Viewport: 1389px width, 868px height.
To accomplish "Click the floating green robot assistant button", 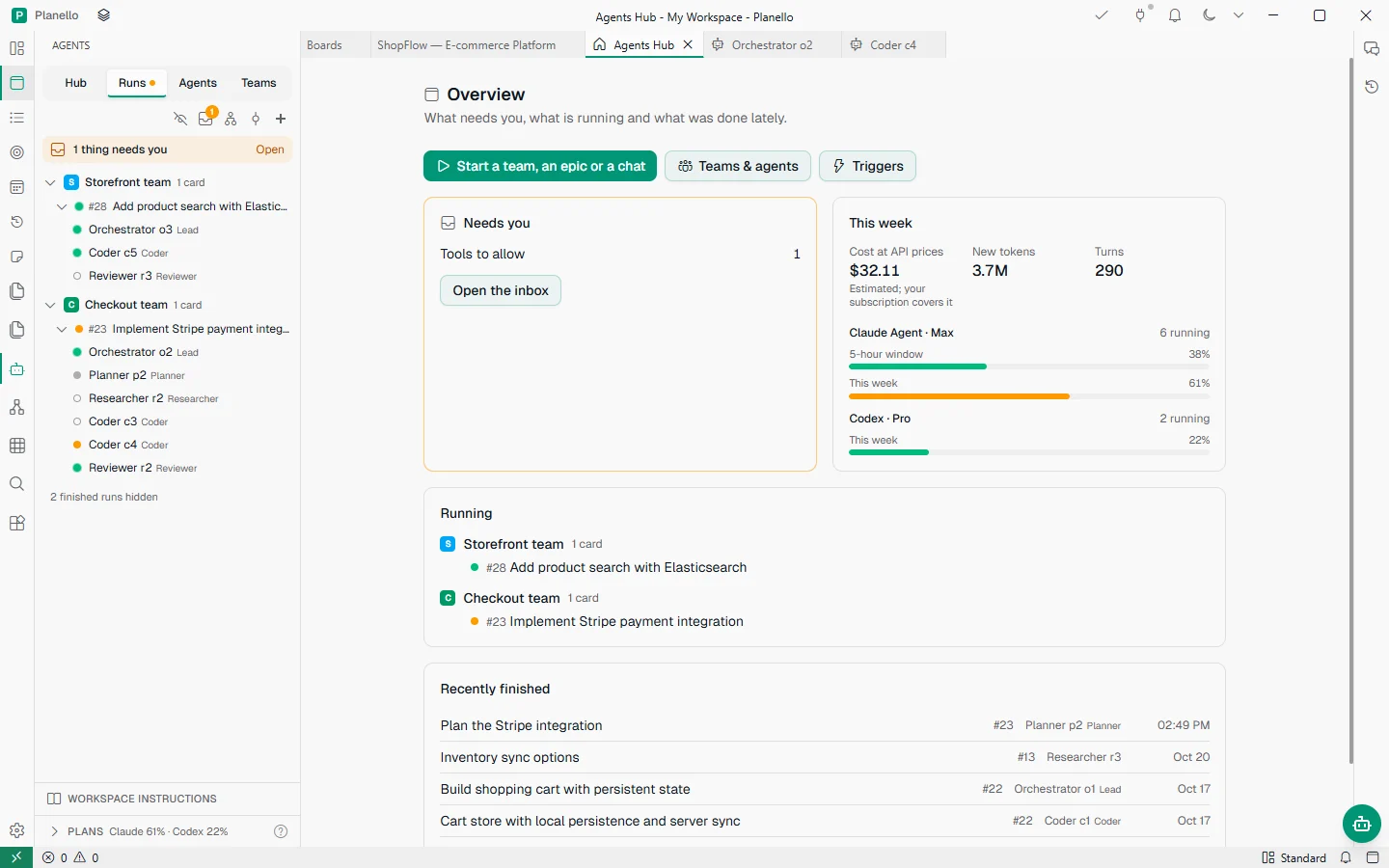I will 1362,824.
